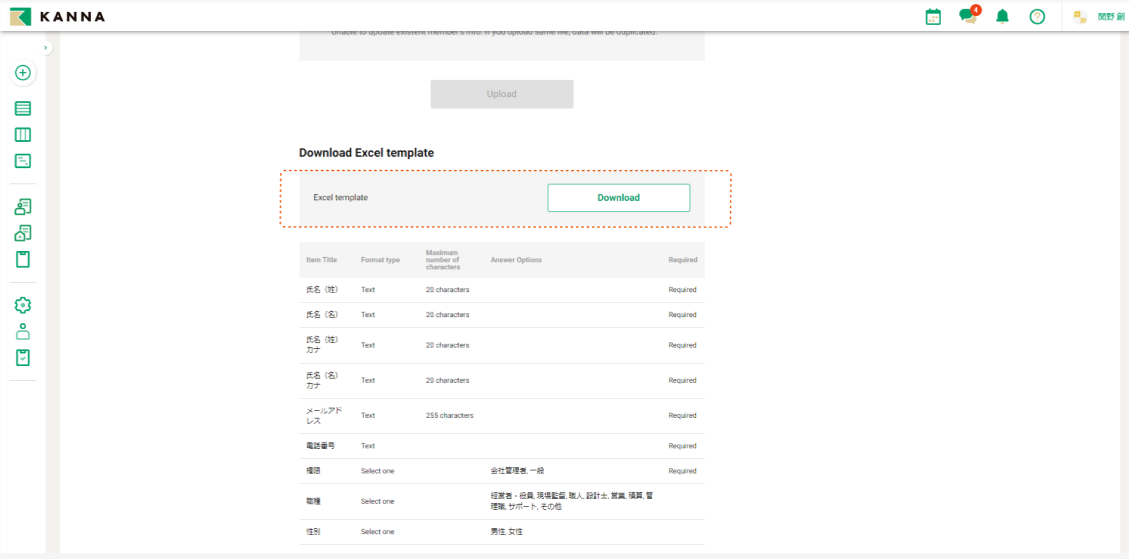Click the メールアドレス row in the table

501,415
